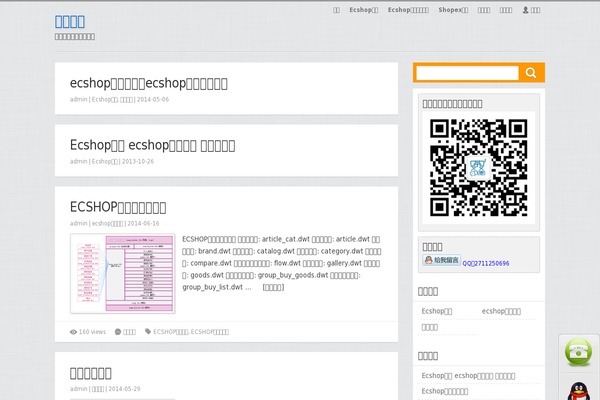The width and height of the screenshot is (600, 400).
Task: Open the QQ penguin floating contact icon
Action: click(x=578, y=390)
